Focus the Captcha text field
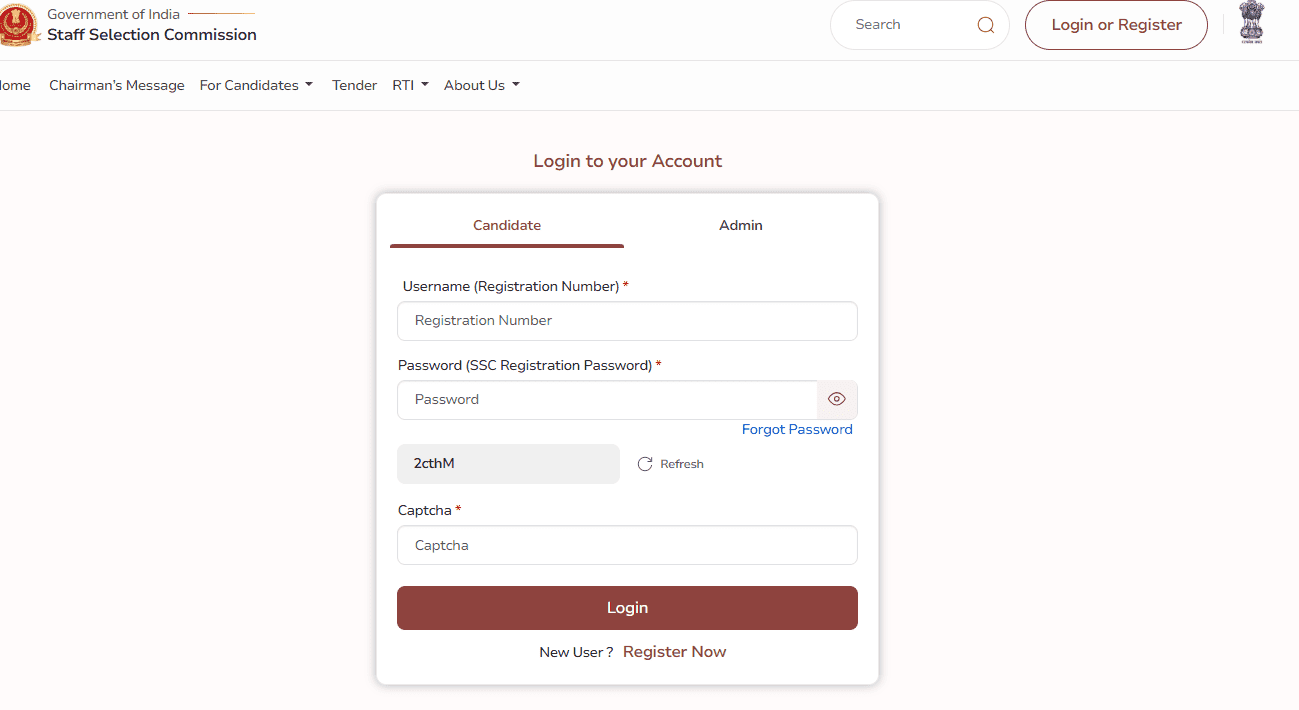 coord(627,545)
